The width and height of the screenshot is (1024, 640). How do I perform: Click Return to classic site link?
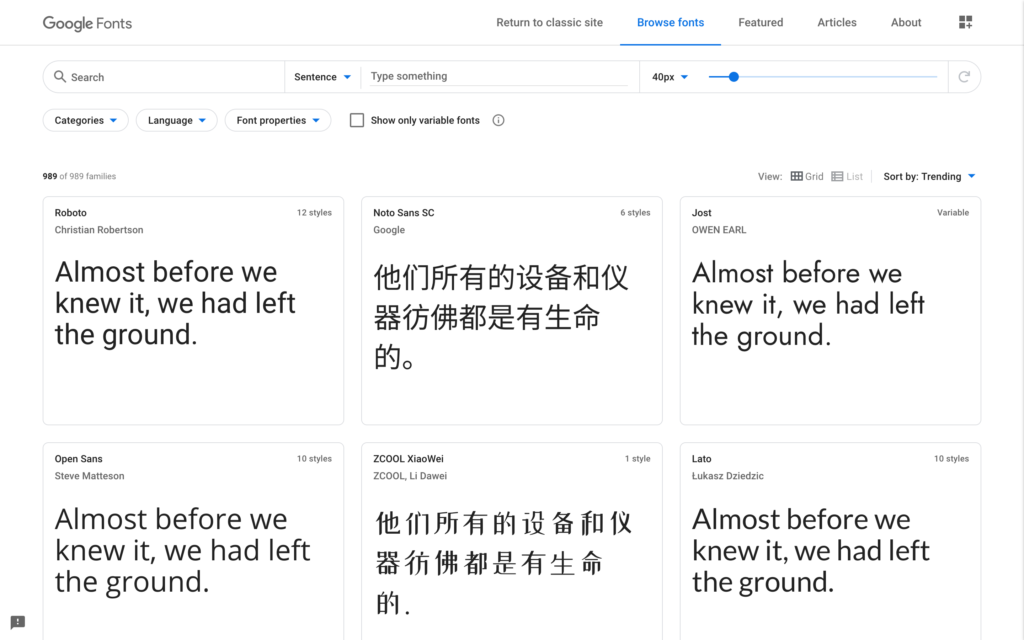549,22
